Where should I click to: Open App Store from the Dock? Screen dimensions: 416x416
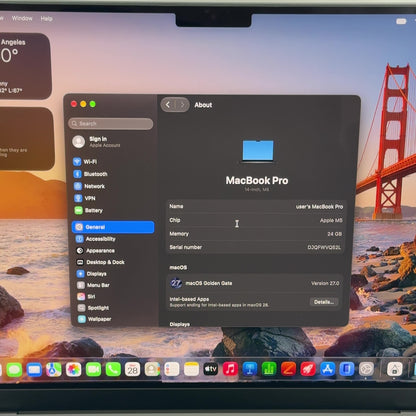327,369
